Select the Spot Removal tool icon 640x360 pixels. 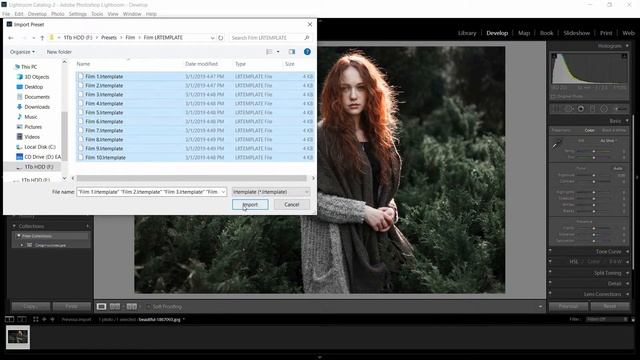569,109
